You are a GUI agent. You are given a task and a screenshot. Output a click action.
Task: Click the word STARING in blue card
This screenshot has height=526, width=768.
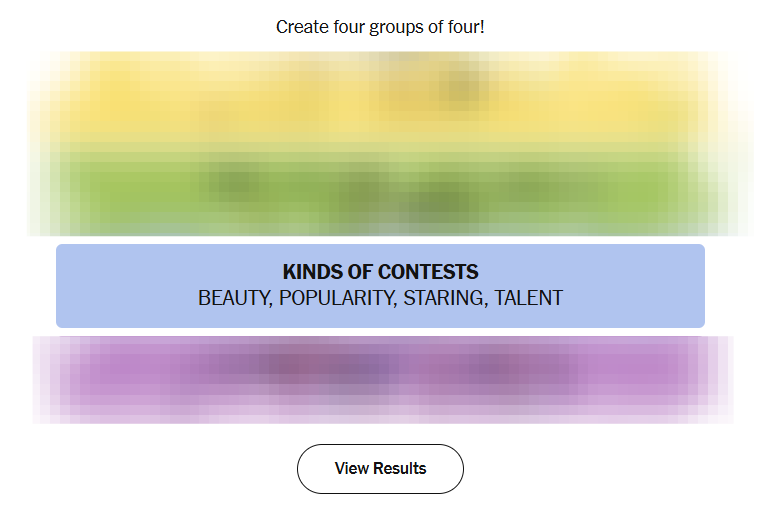[x=445, y=298]
